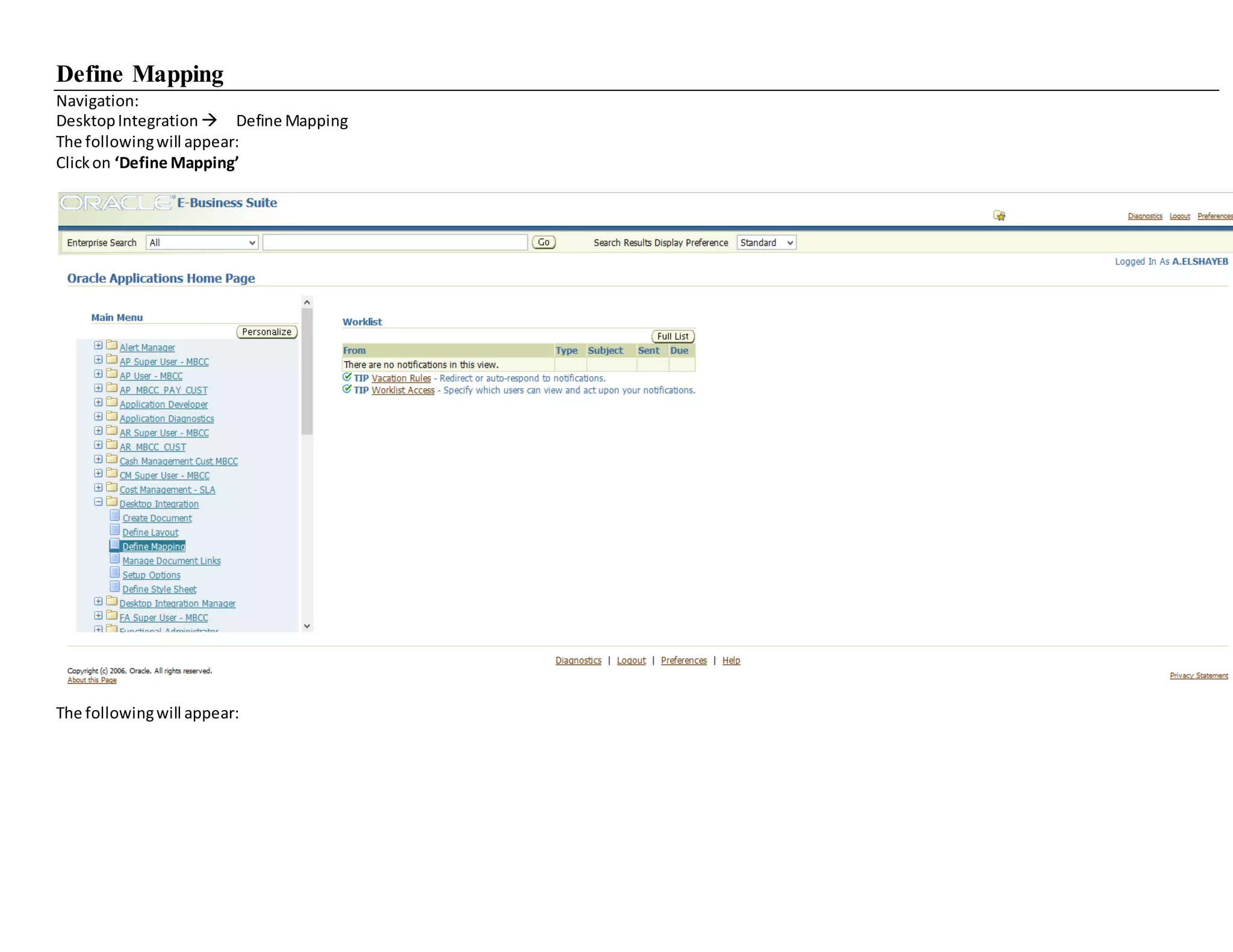Click the Worklist Type column header
Image resolution: width=1233 pixels, height=952 pixels.
[570, 350]
